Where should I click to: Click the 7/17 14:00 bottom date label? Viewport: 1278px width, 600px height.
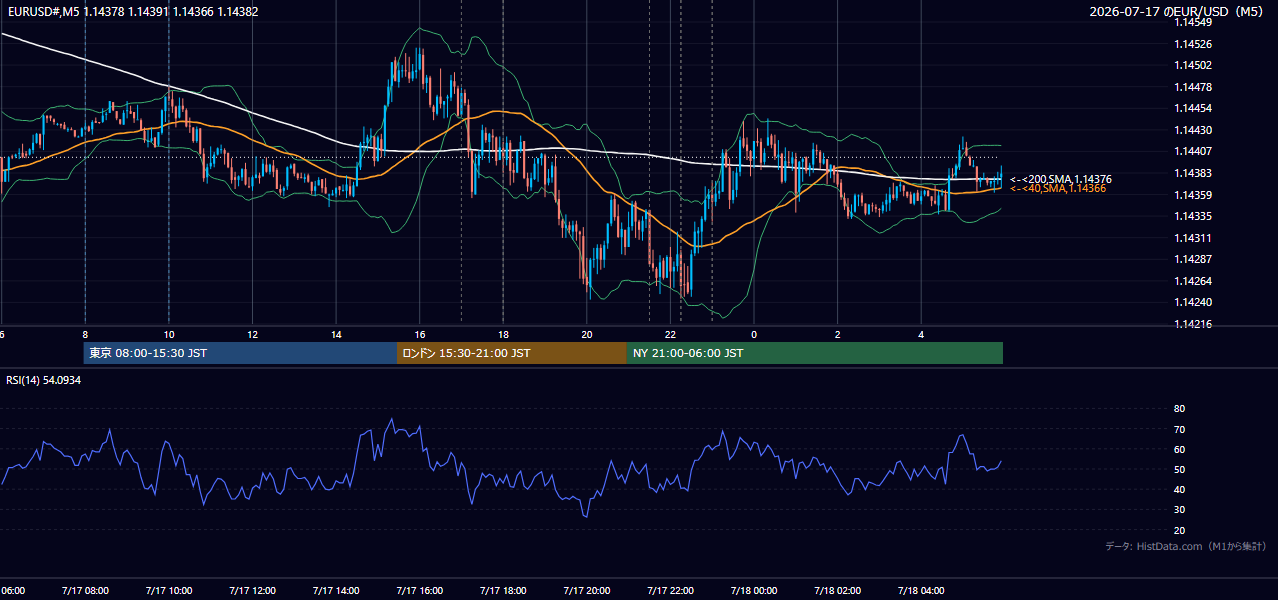pos(336,591)
